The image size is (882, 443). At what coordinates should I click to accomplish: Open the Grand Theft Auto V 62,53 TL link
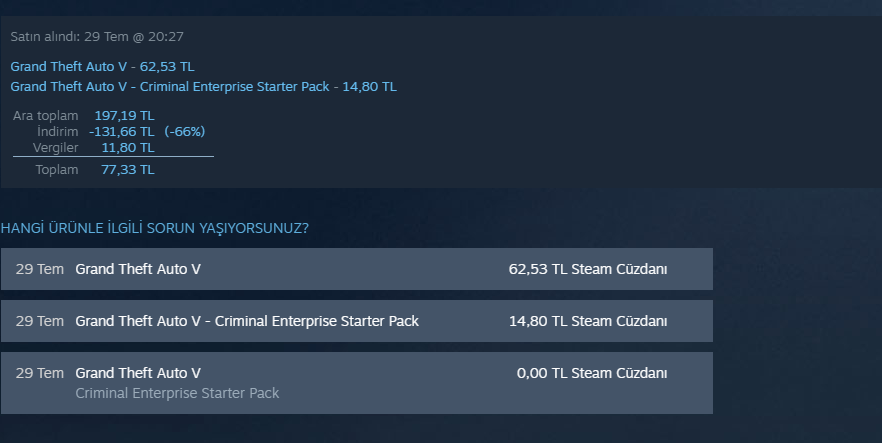tap(102, 66)
